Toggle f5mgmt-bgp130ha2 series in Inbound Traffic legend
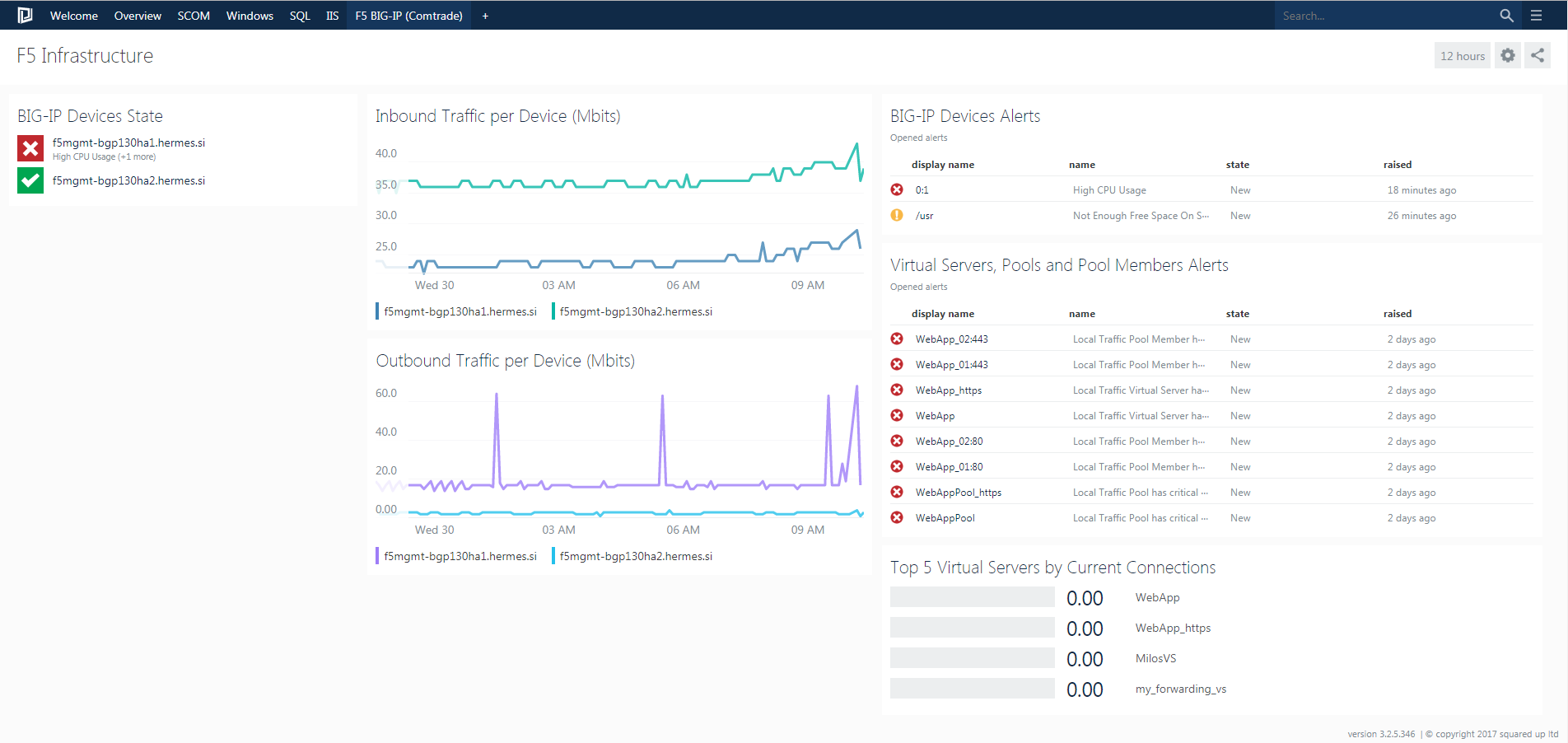1568x743 pixels. pyautogui.click(x=635, y=311)
